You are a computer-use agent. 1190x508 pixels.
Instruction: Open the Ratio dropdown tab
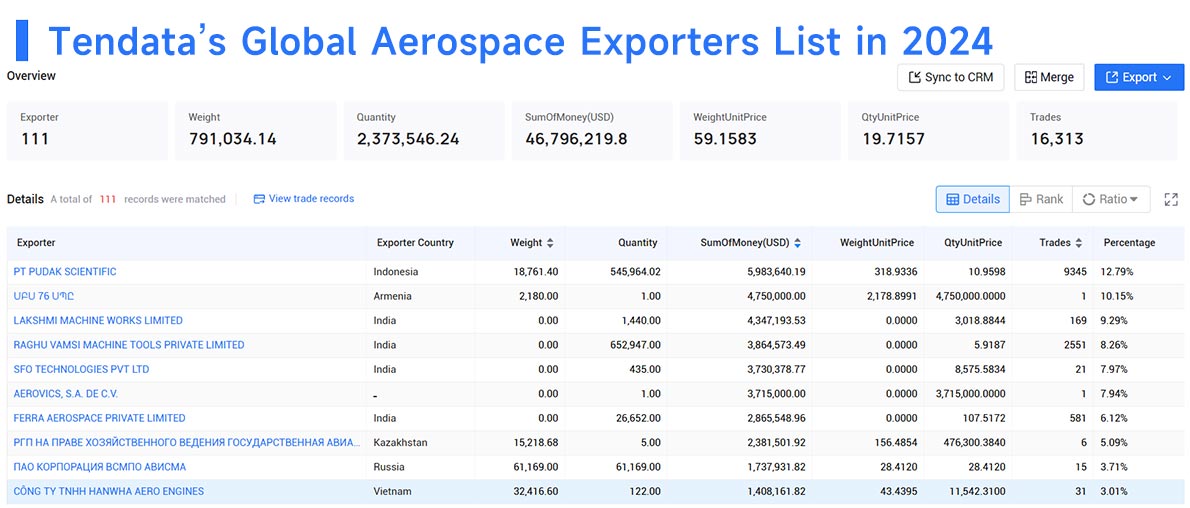[x=1110, y=199]
